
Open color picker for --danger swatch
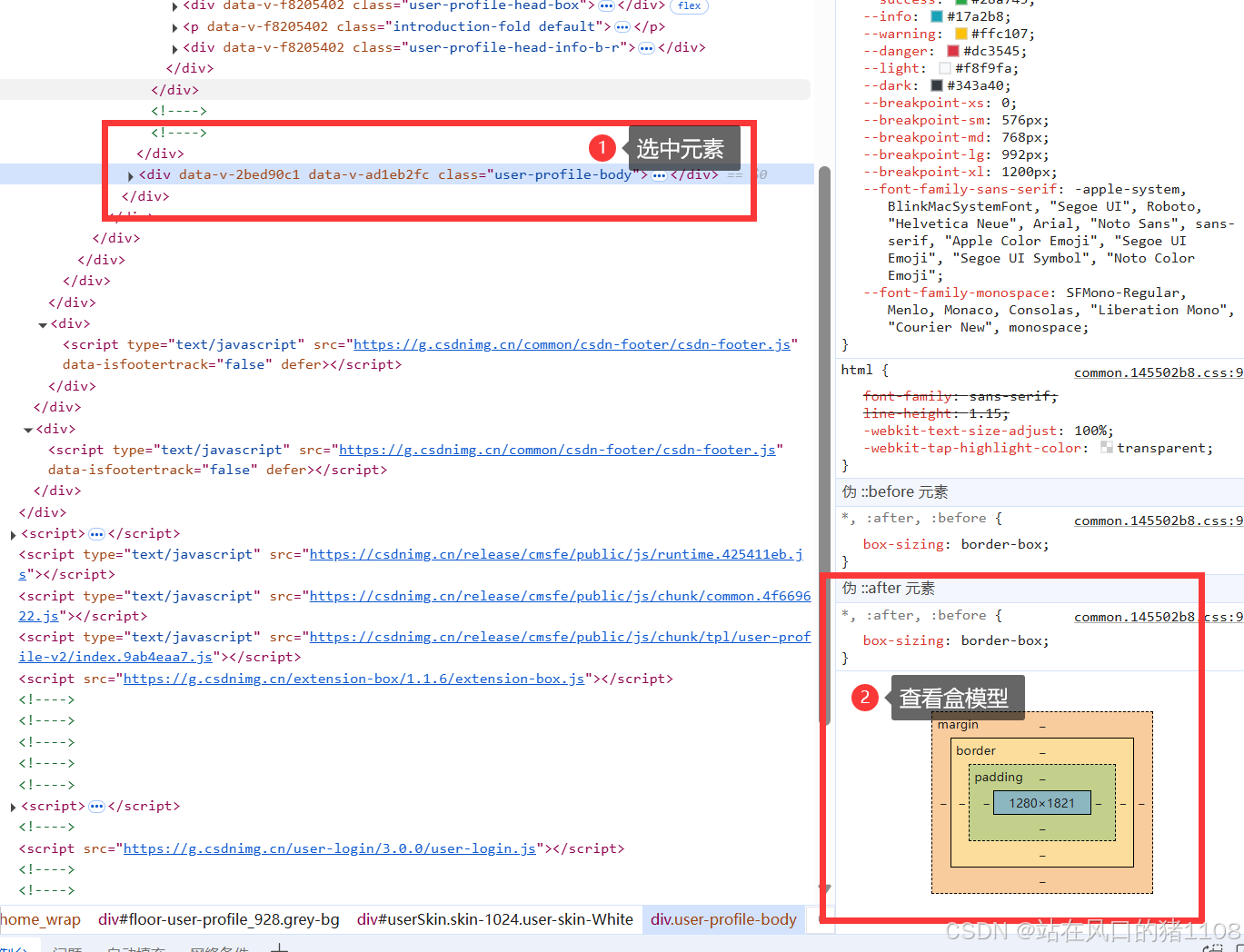click(953, 51)
